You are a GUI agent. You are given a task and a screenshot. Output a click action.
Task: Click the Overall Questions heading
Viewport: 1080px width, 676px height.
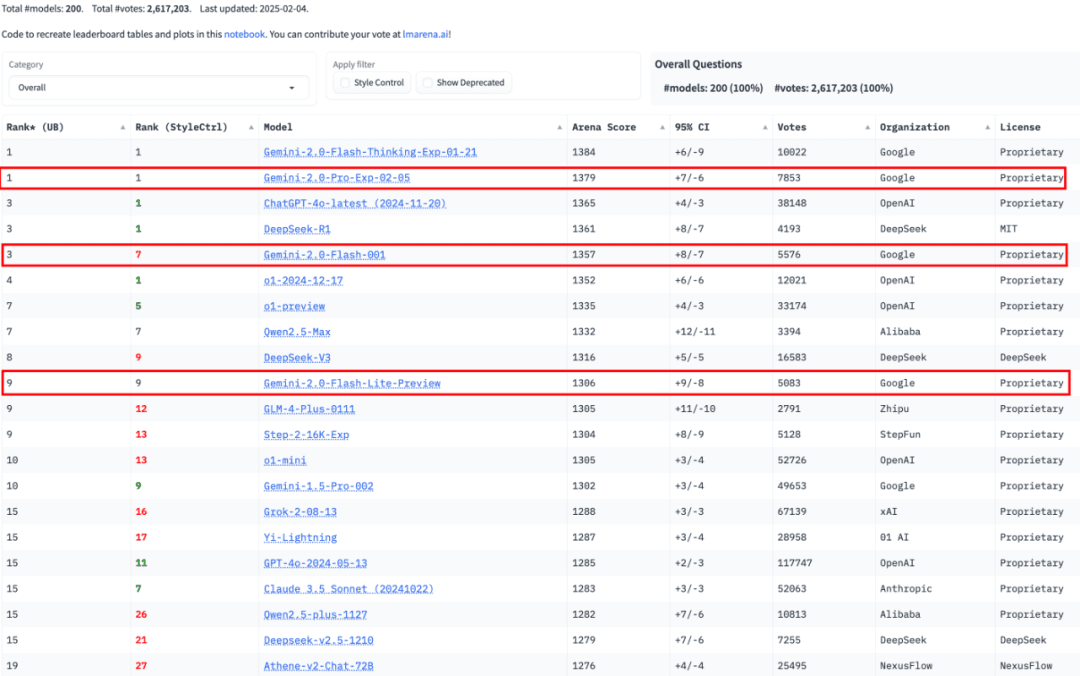[698, 64]
